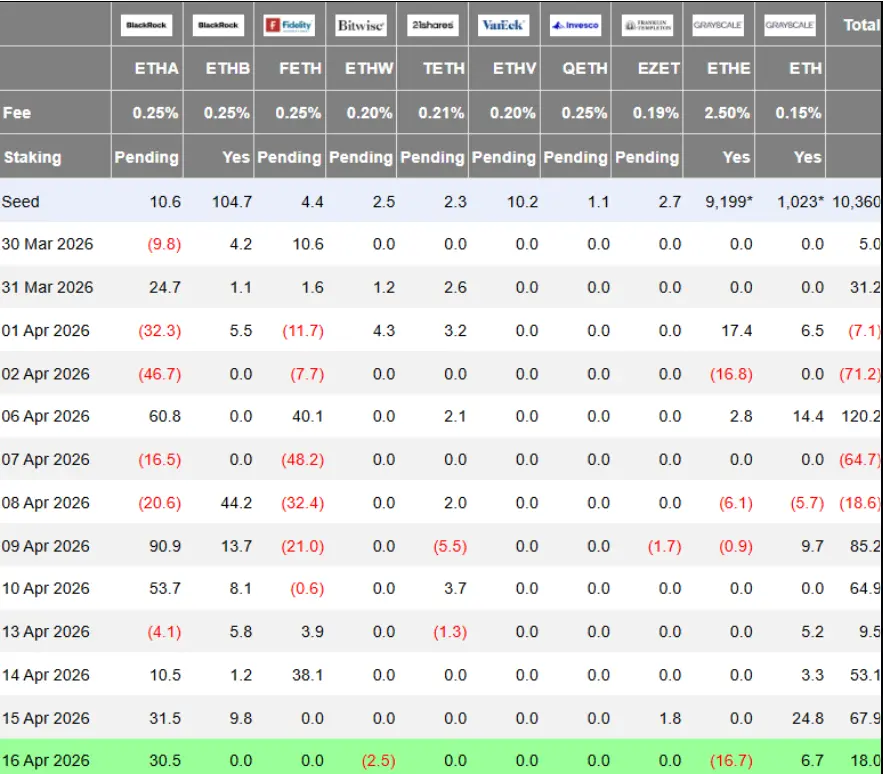Click the 21shares logo

pos(432,25)
